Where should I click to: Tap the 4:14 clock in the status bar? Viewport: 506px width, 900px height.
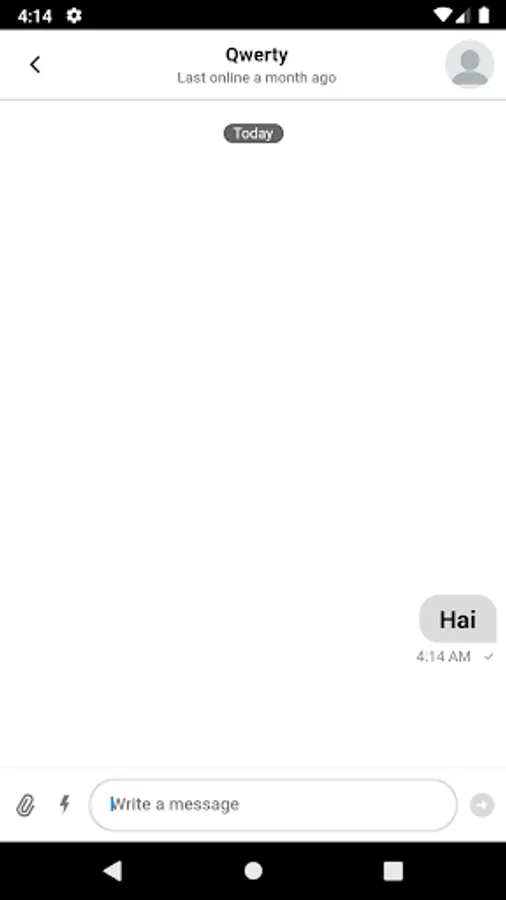click(34, 16)
